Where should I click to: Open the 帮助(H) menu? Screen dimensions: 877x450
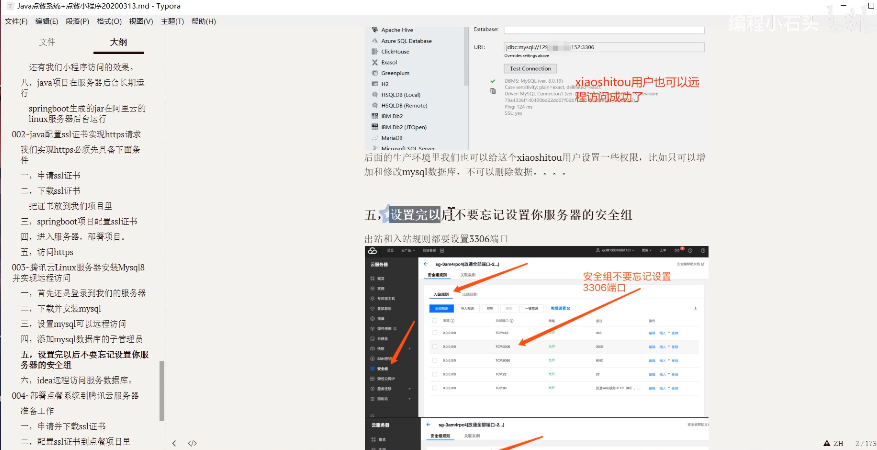[204, 21]
